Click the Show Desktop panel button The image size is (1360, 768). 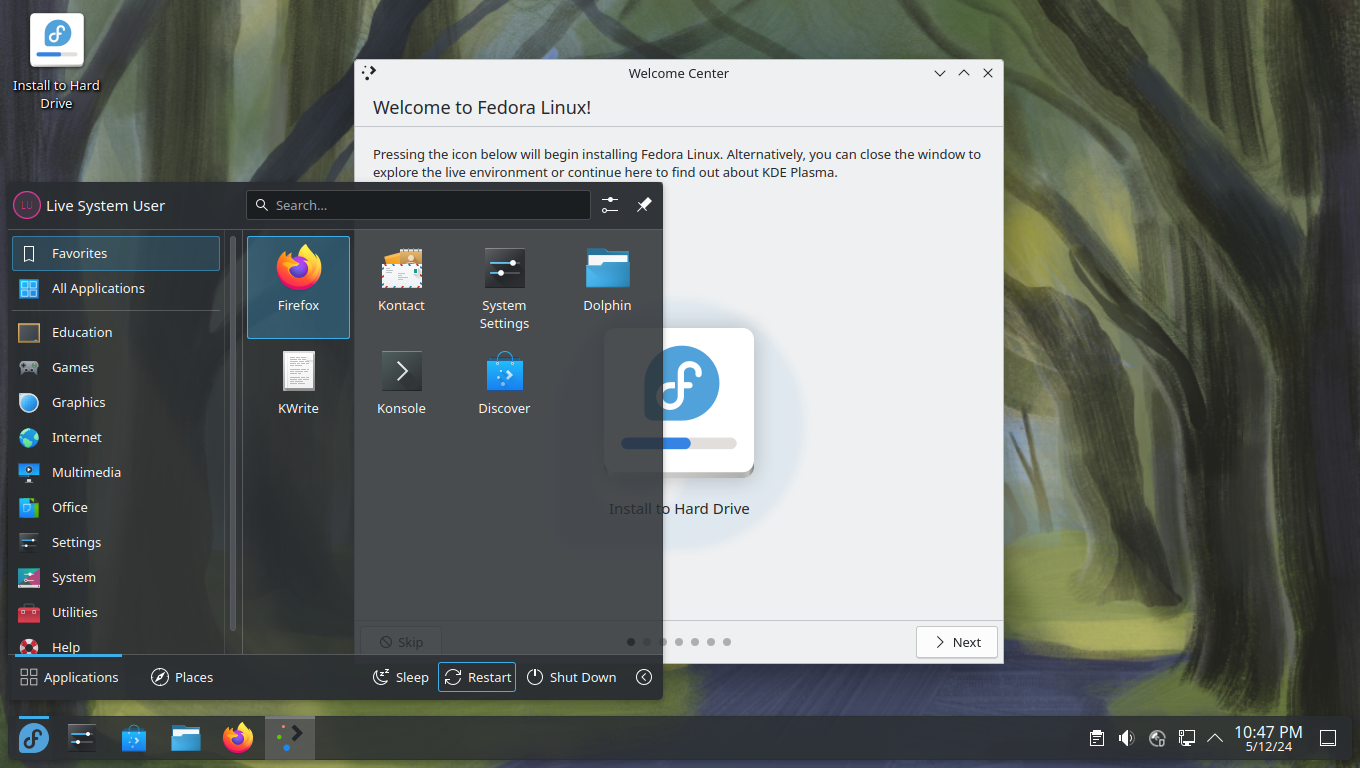tap(1328, 739)
